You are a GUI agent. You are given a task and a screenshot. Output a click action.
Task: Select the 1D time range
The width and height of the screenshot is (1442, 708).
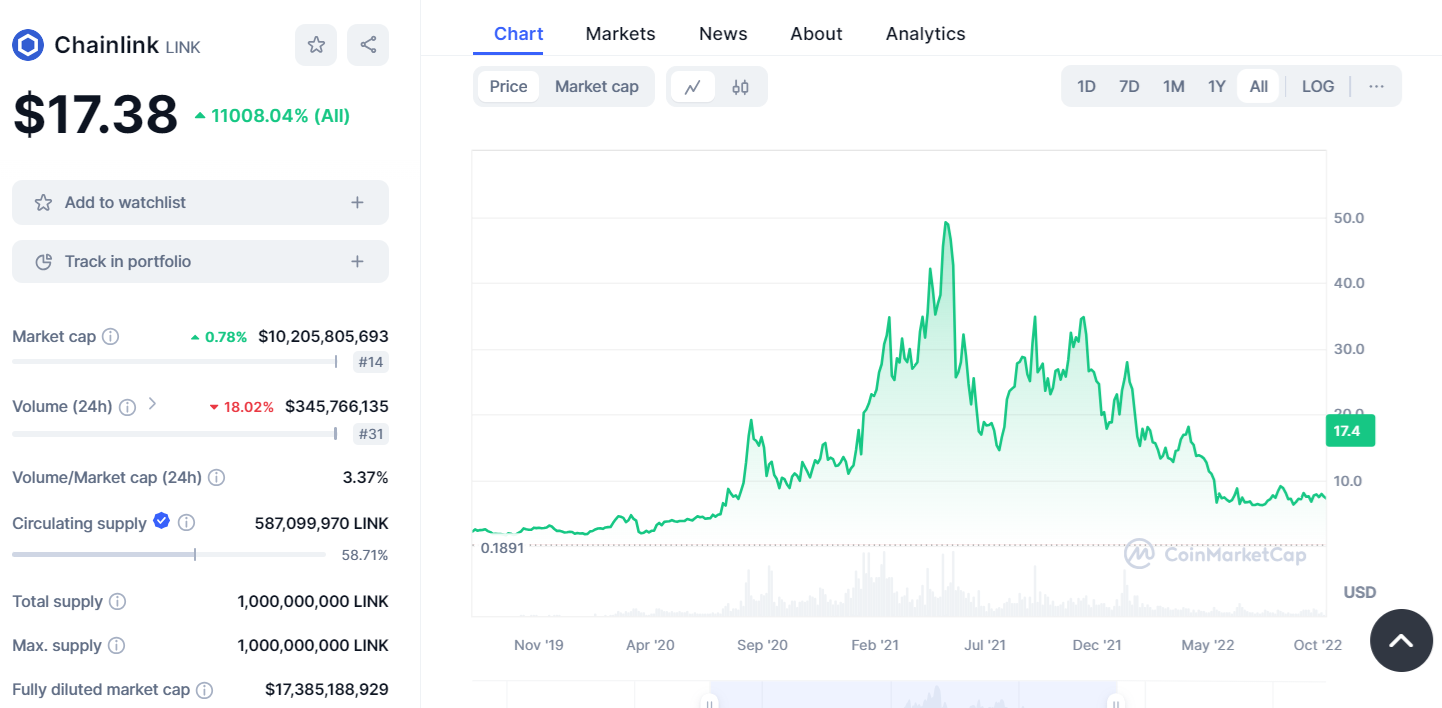(x=1086, y=86)
